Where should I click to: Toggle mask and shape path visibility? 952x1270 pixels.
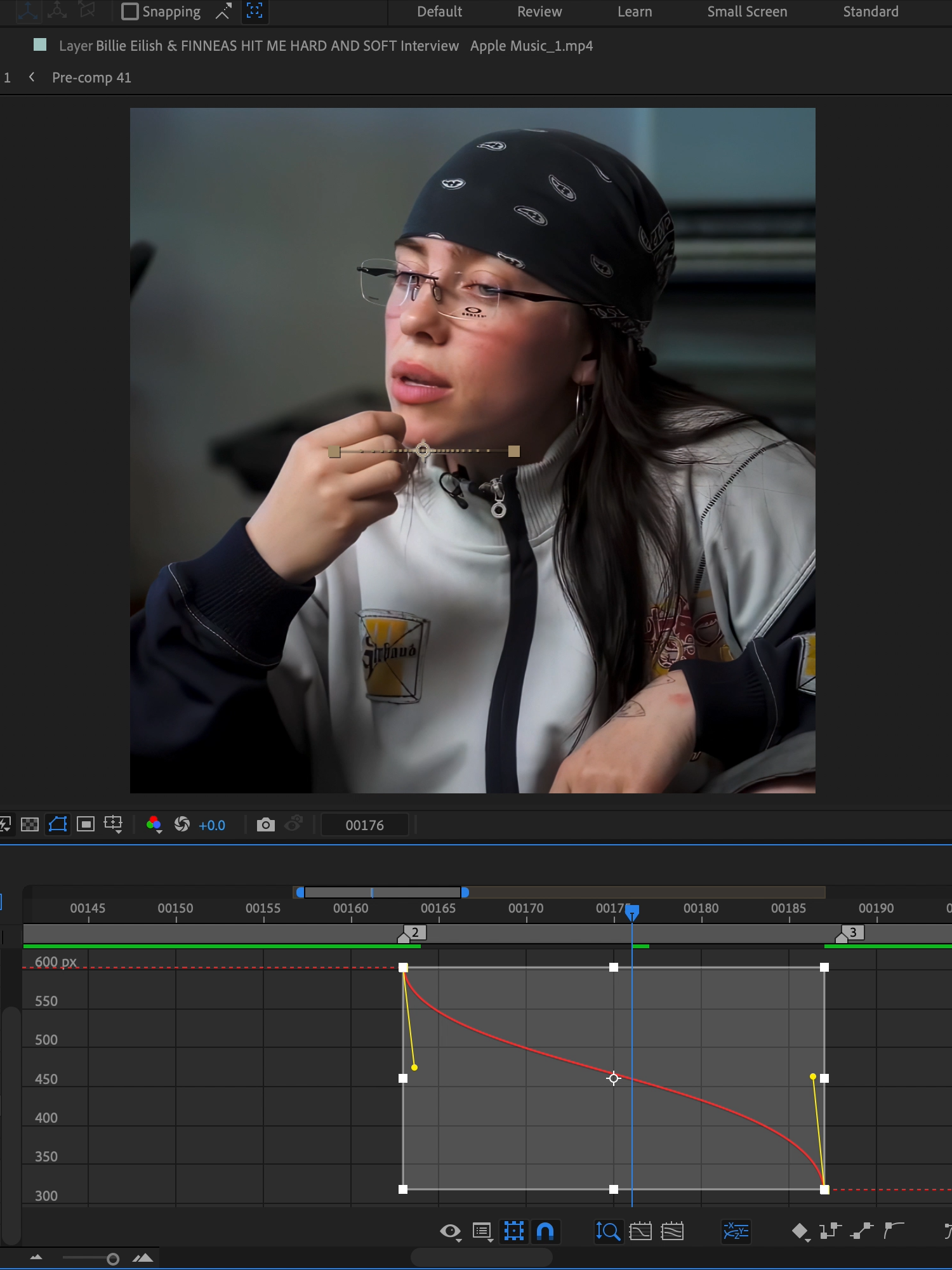(x=58, y=824)
